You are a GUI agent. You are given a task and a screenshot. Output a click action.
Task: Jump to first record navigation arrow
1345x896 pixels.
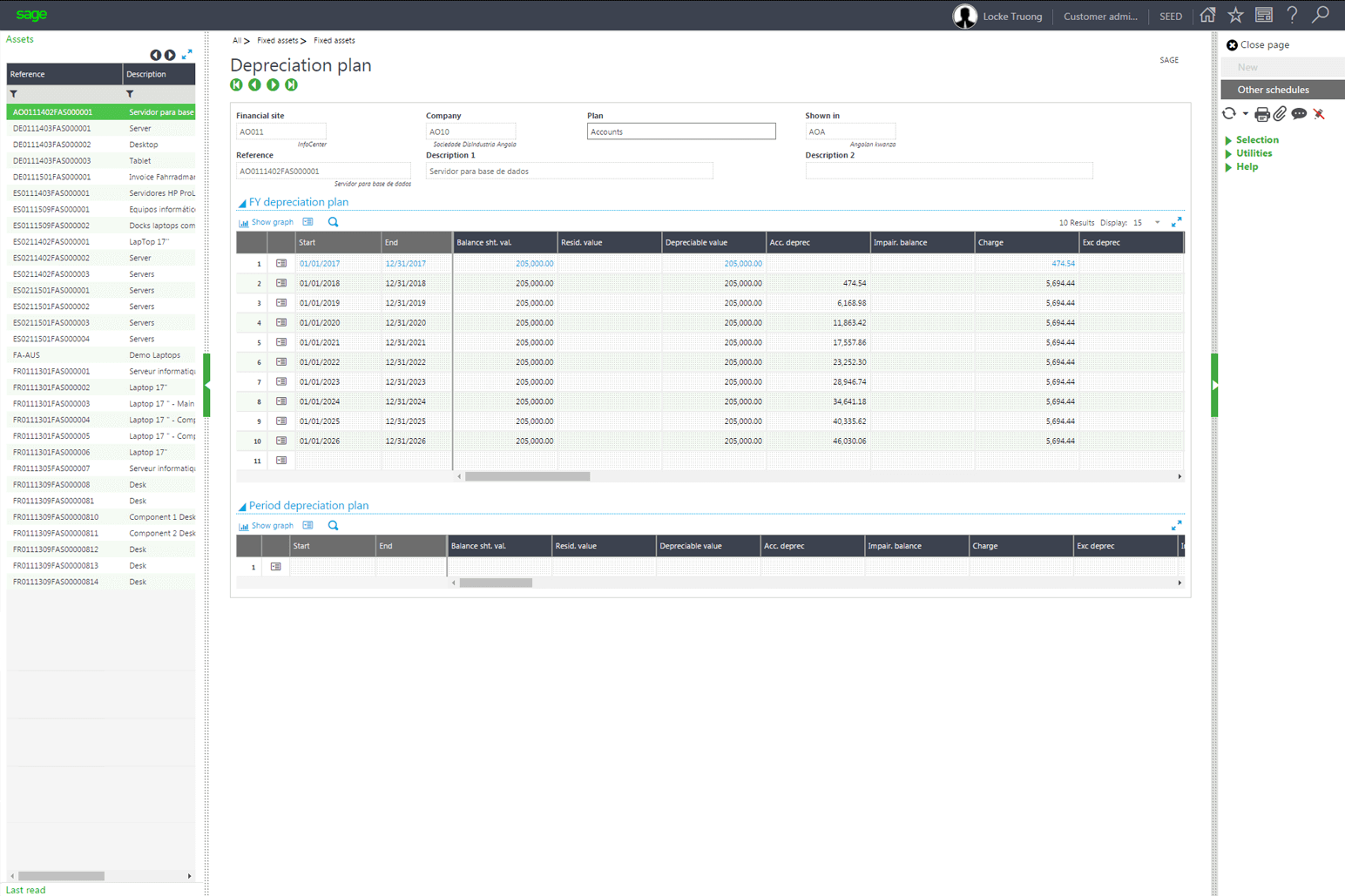point(236,85)
